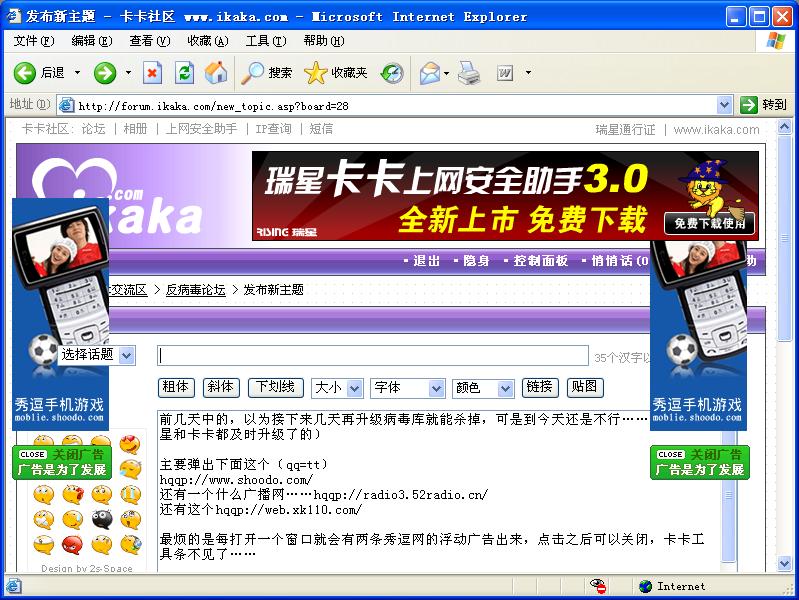The image size is (799, 600).
Task: Open the 工具(T) menu
Action: [266, 41]
